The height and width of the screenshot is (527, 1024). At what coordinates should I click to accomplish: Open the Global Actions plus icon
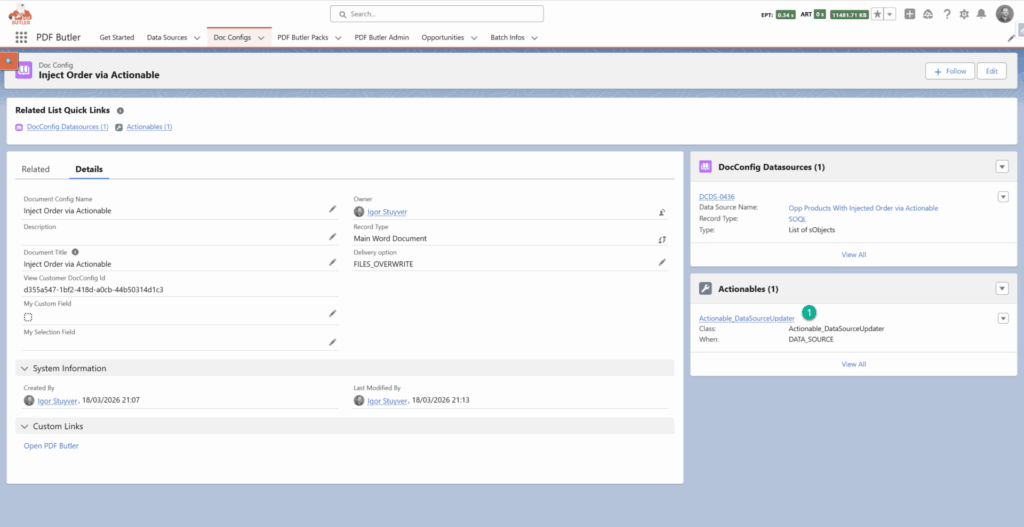[x=910, y=14]
